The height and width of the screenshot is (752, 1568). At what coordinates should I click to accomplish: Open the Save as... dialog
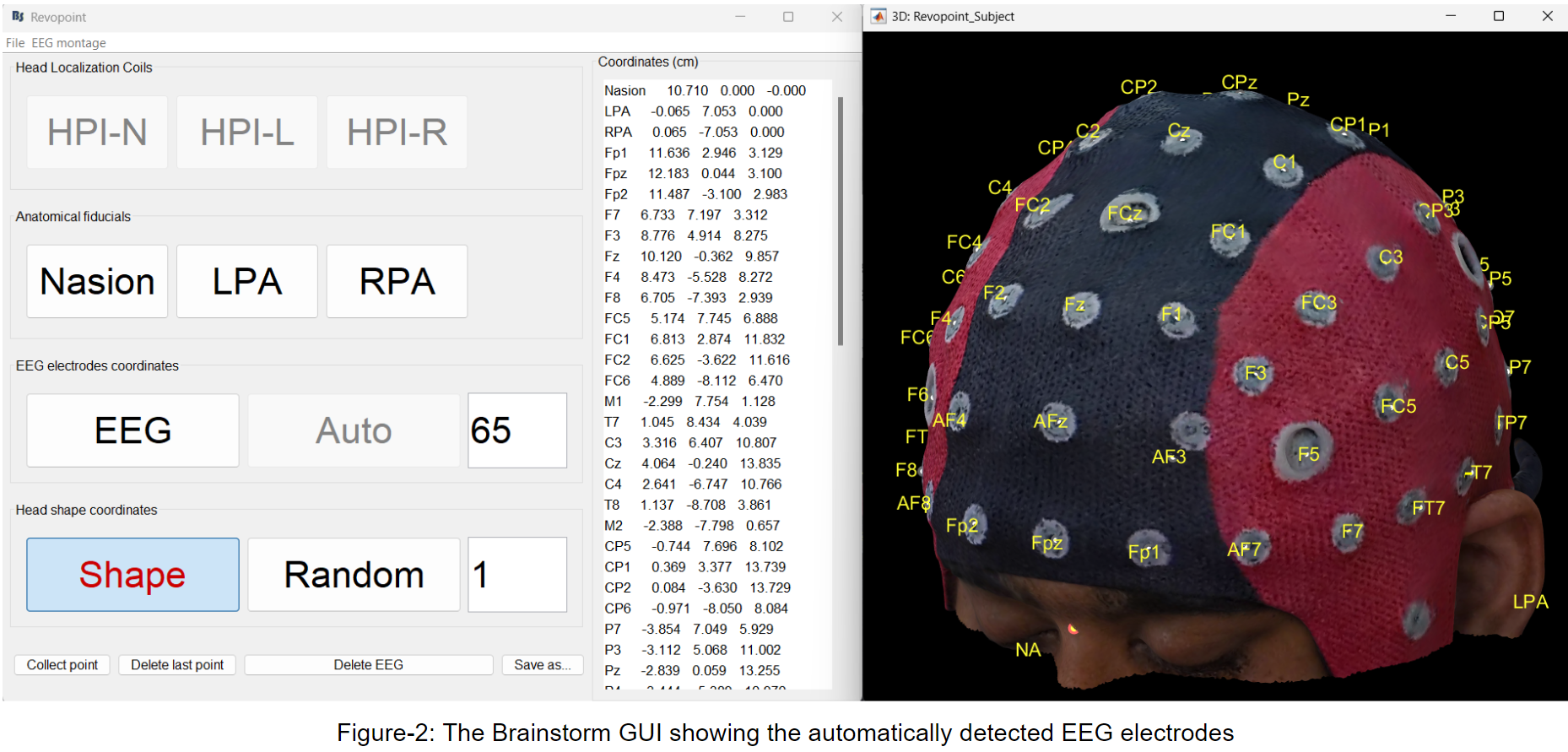[542, 665]
